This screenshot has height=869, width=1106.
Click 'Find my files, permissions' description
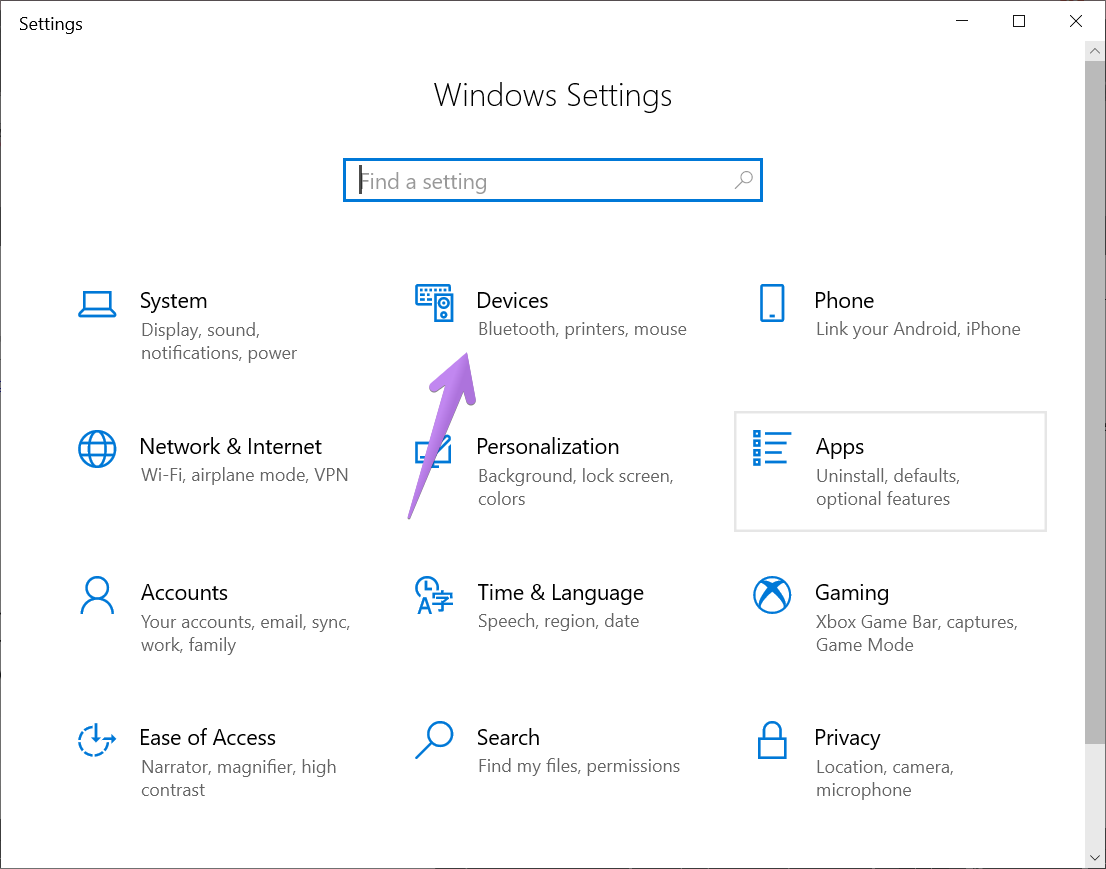click(578, 766)
